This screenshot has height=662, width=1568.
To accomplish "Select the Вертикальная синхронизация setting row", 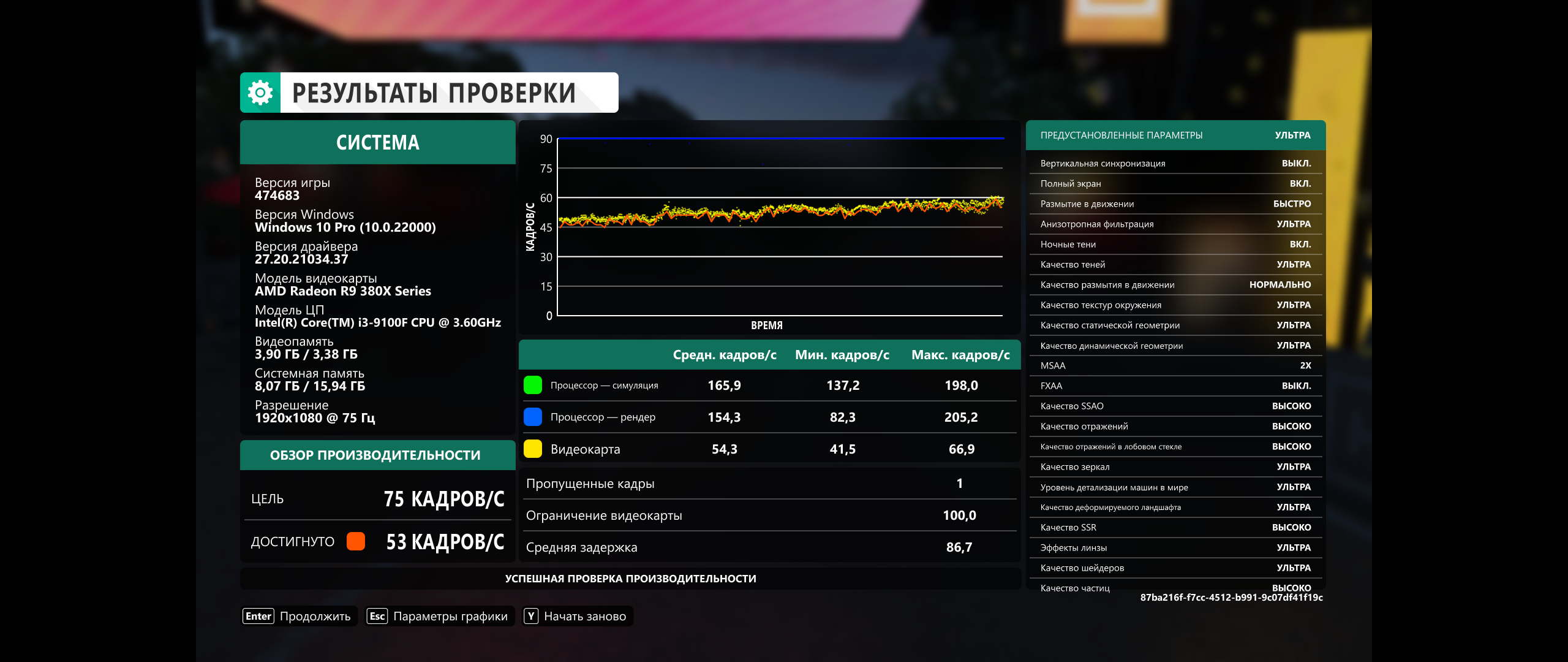I will pos(1175,163).
